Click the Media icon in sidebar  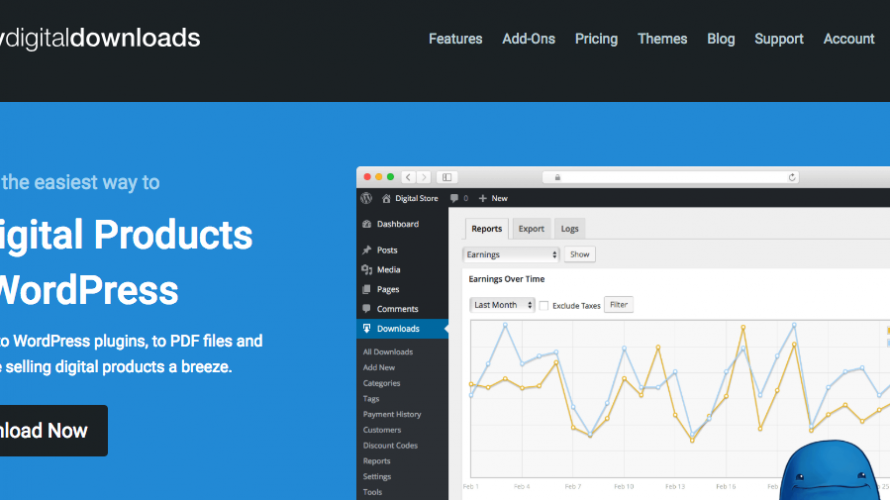point(367,270)
